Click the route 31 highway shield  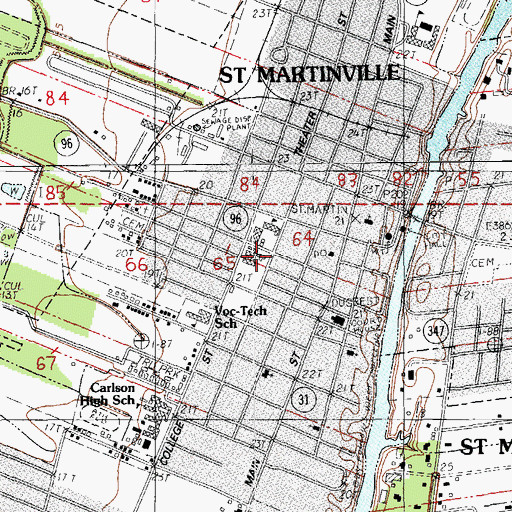(303, 400)
